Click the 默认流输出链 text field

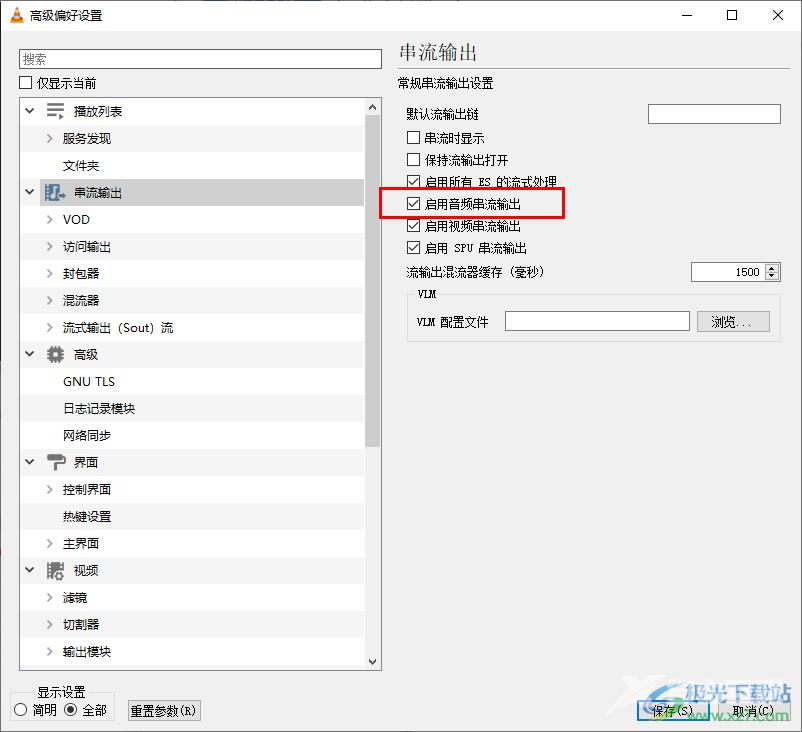(x=714, y=114)
